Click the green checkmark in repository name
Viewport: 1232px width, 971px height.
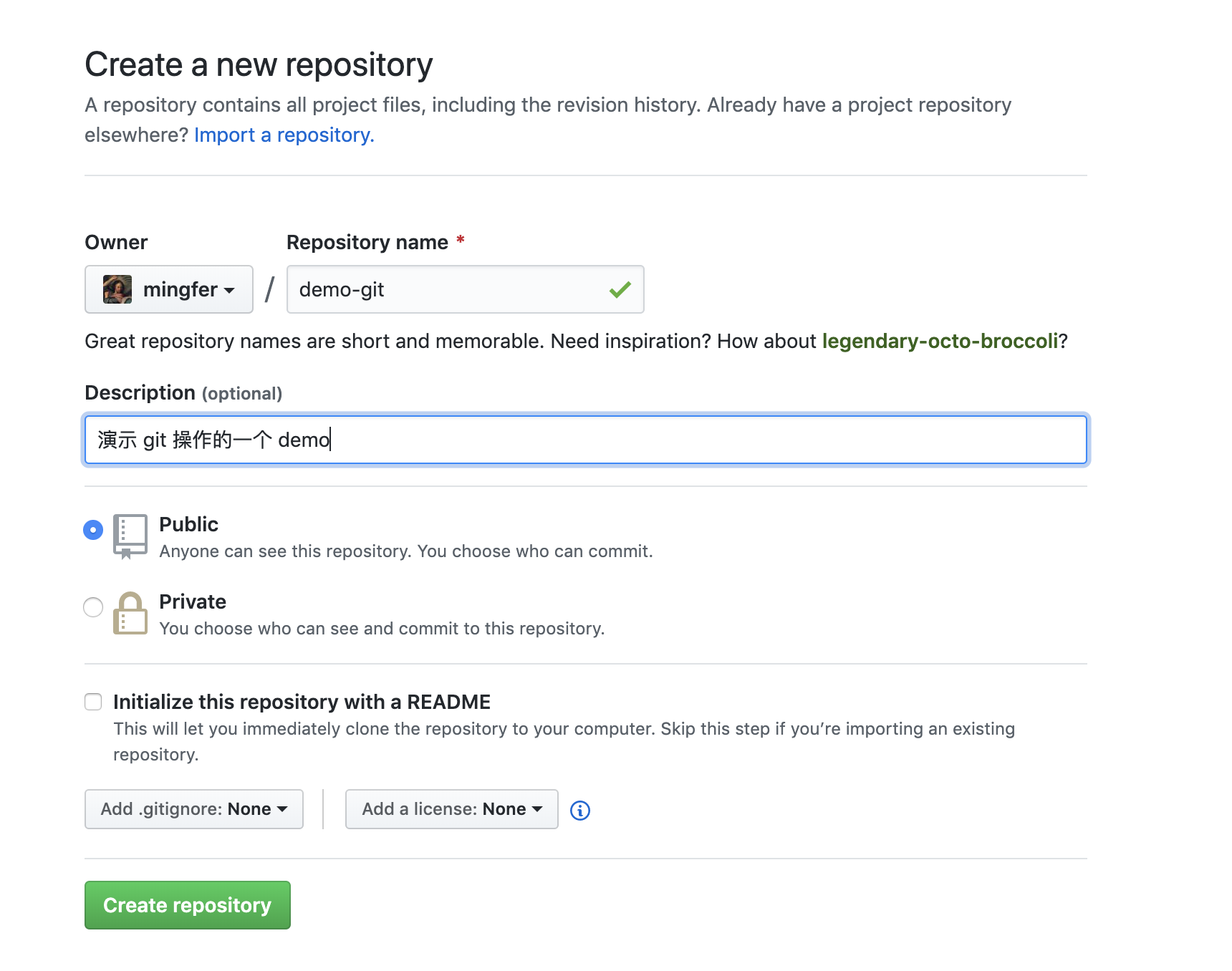click(620, 289)
